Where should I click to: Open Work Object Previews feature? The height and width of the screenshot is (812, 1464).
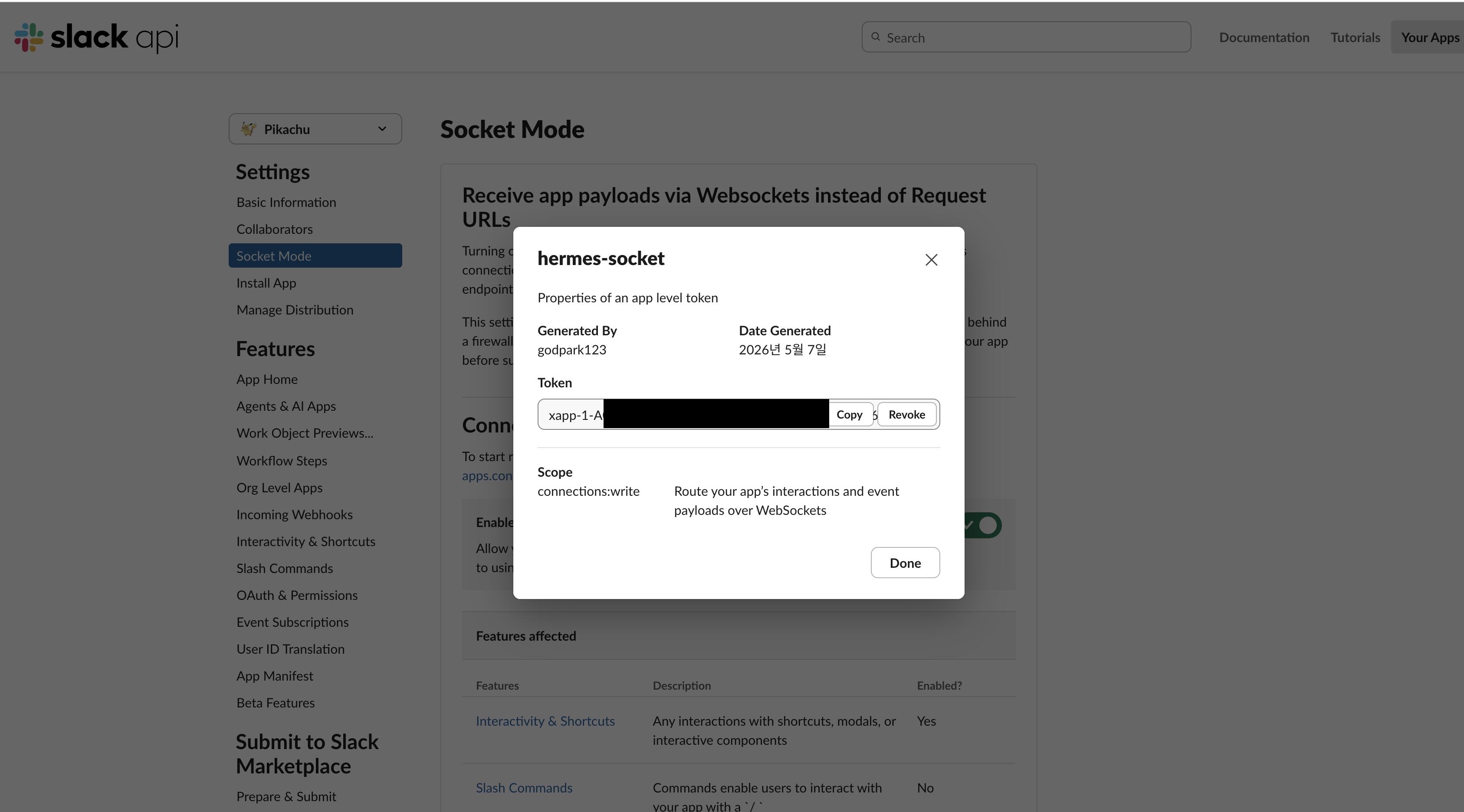[305, 433]
